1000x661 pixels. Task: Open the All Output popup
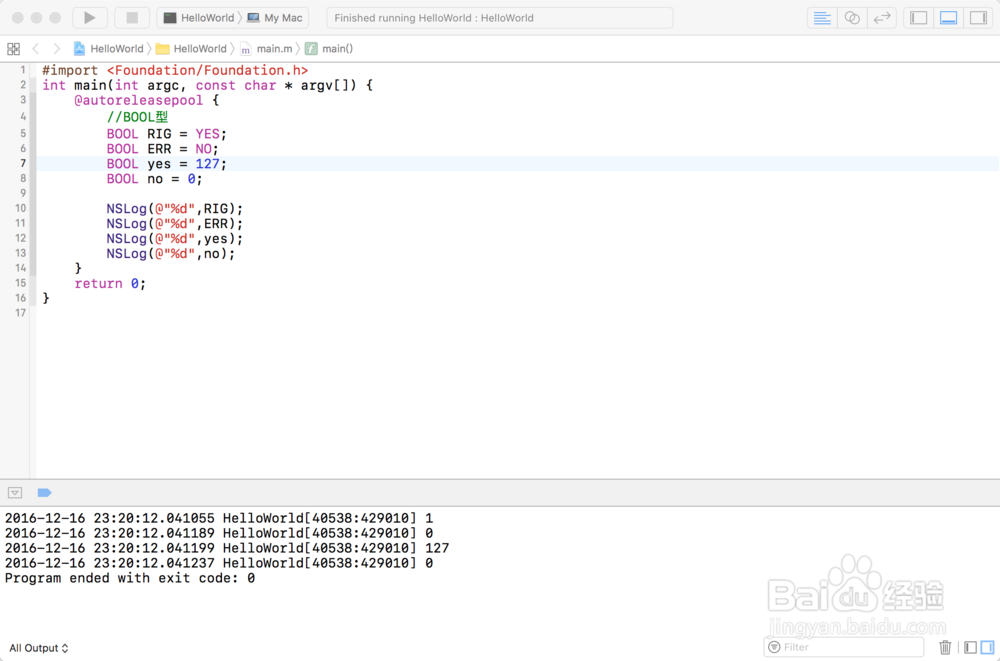tap(38, 648)
